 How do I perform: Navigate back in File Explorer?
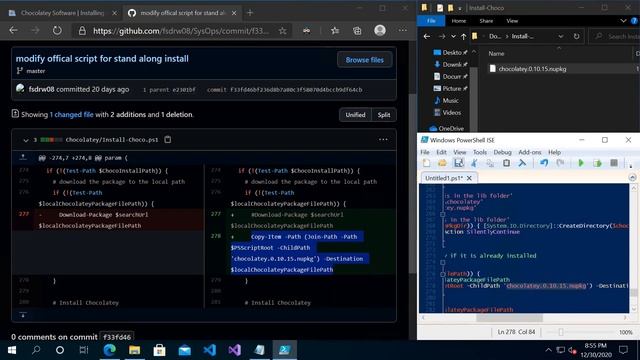tap(427, 36)
